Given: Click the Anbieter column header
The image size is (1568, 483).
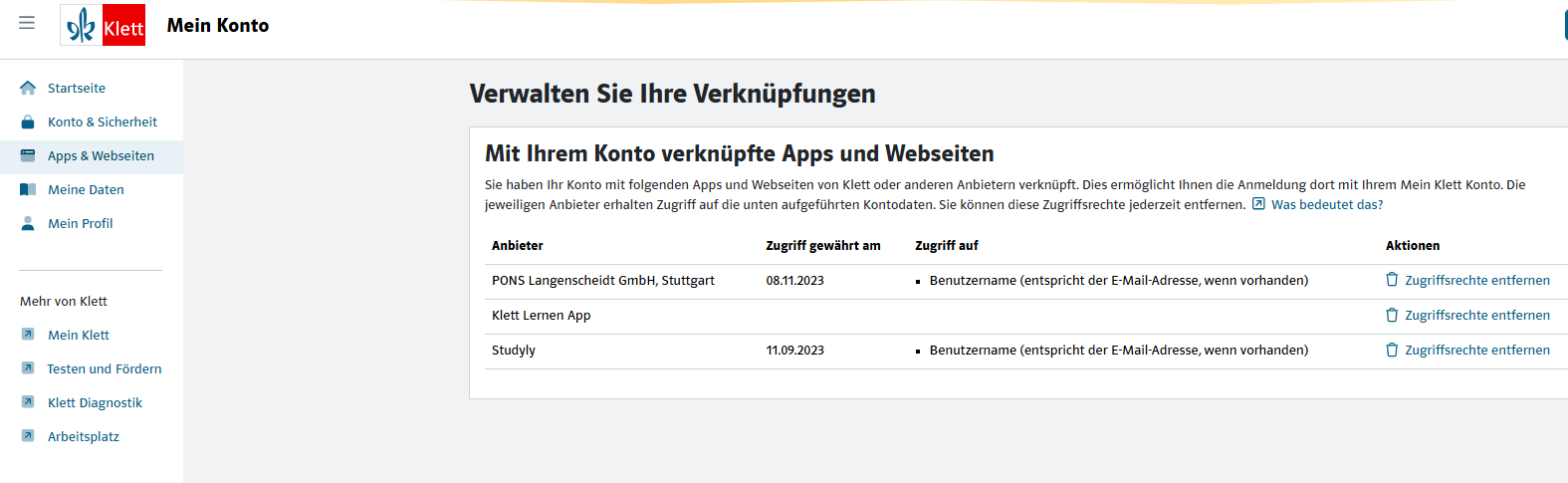Looking at the screenshot, I should (518, 245).
